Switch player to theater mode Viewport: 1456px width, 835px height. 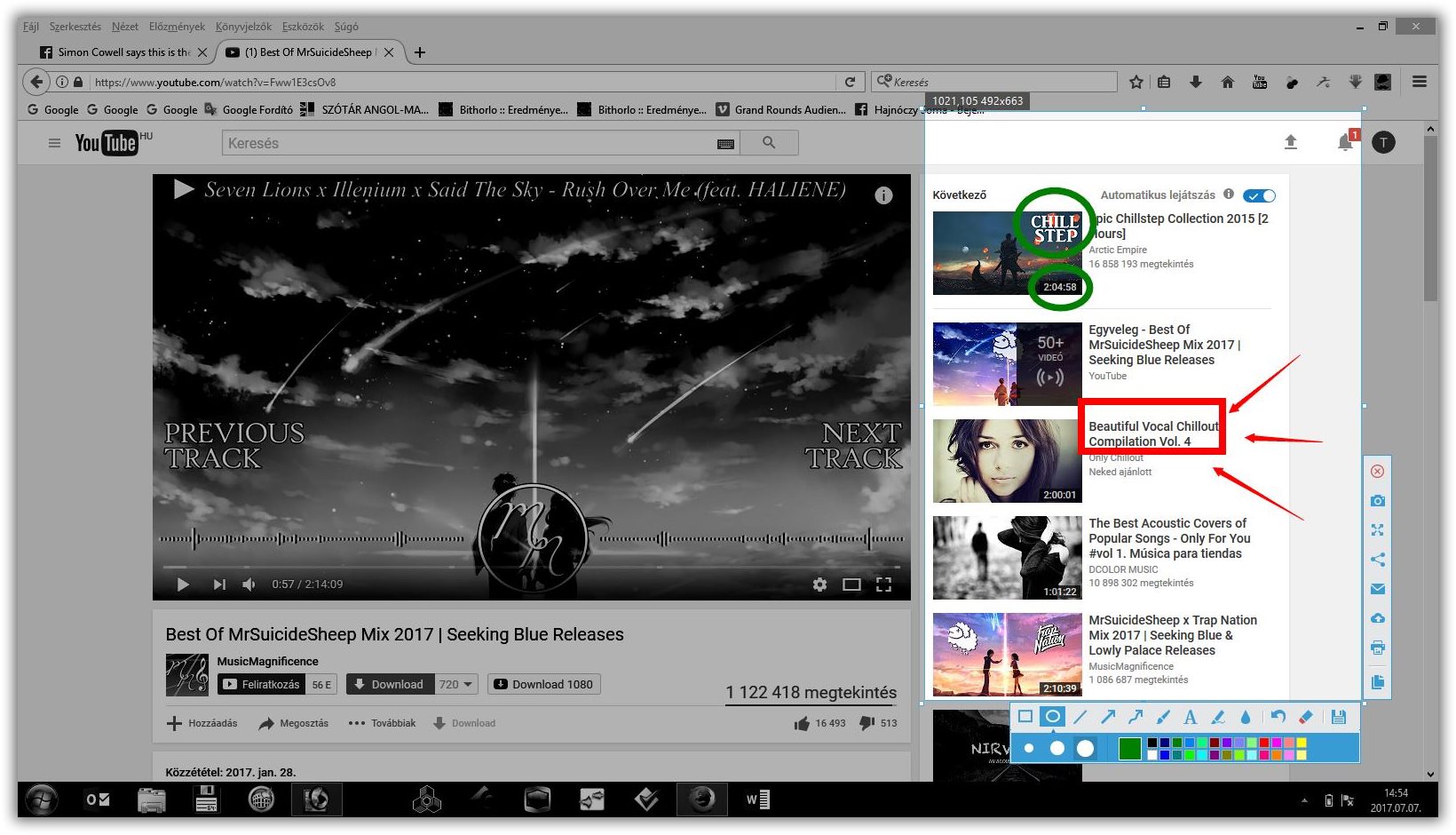point(851,584)
